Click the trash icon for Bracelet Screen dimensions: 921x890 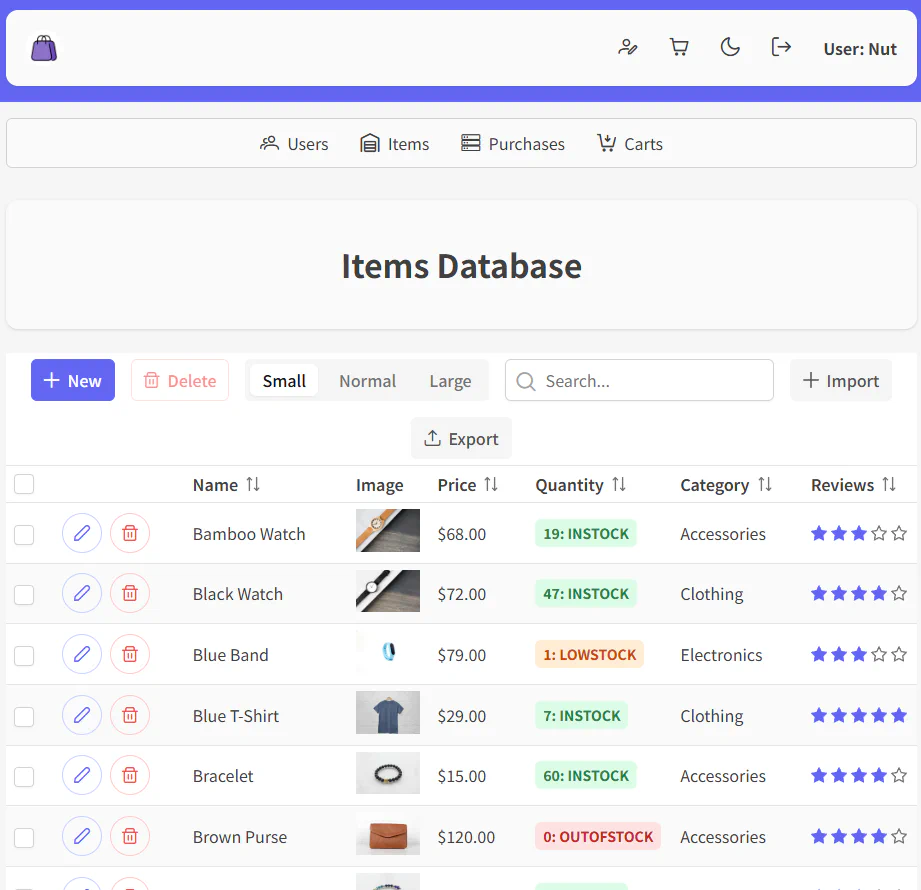coord(130,776)
